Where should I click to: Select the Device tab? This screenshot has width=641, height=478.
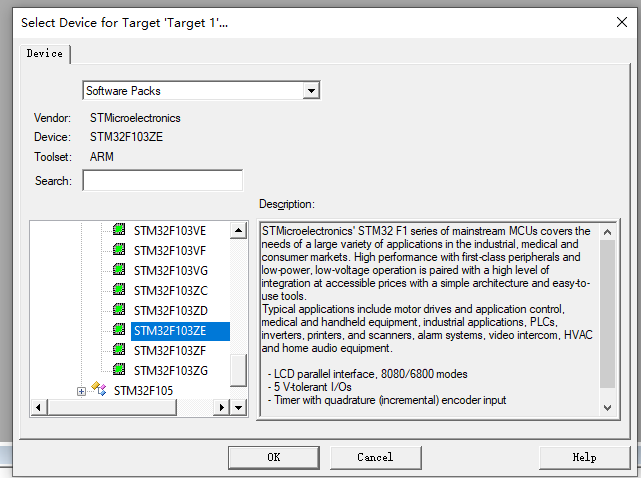[45, 54]
